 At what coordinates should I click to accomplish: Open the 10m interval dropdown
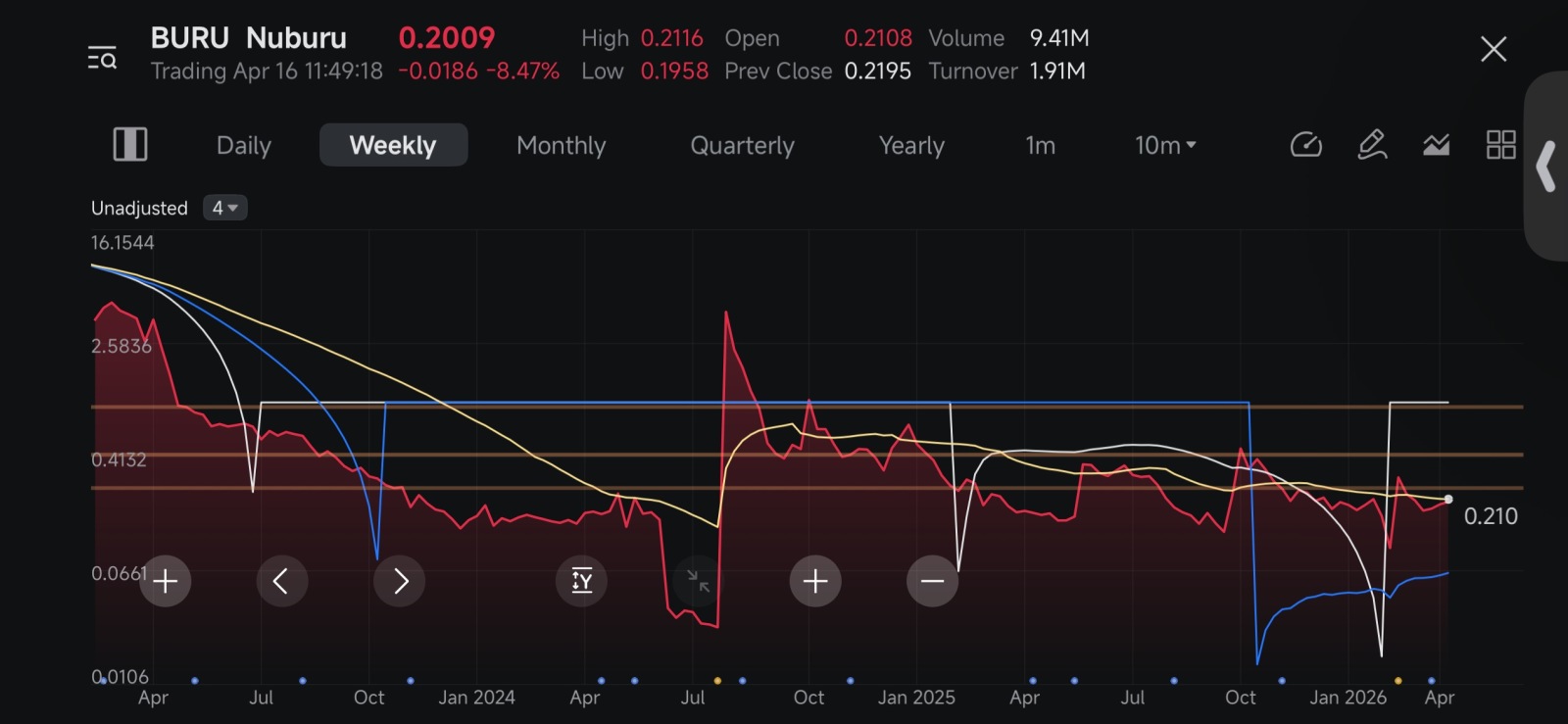[x=1165, y=145]
